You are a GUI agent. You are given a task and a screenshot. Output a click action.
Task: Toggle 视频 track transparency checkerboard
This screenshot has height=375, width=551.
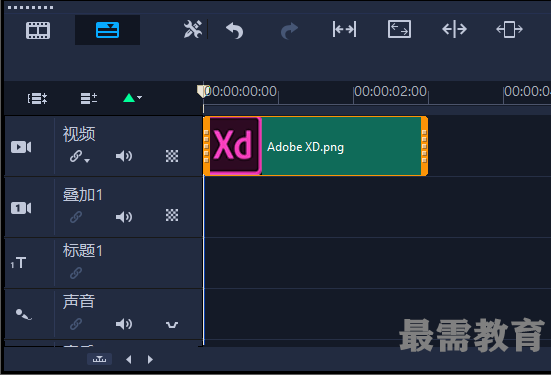tap(172, 156)
